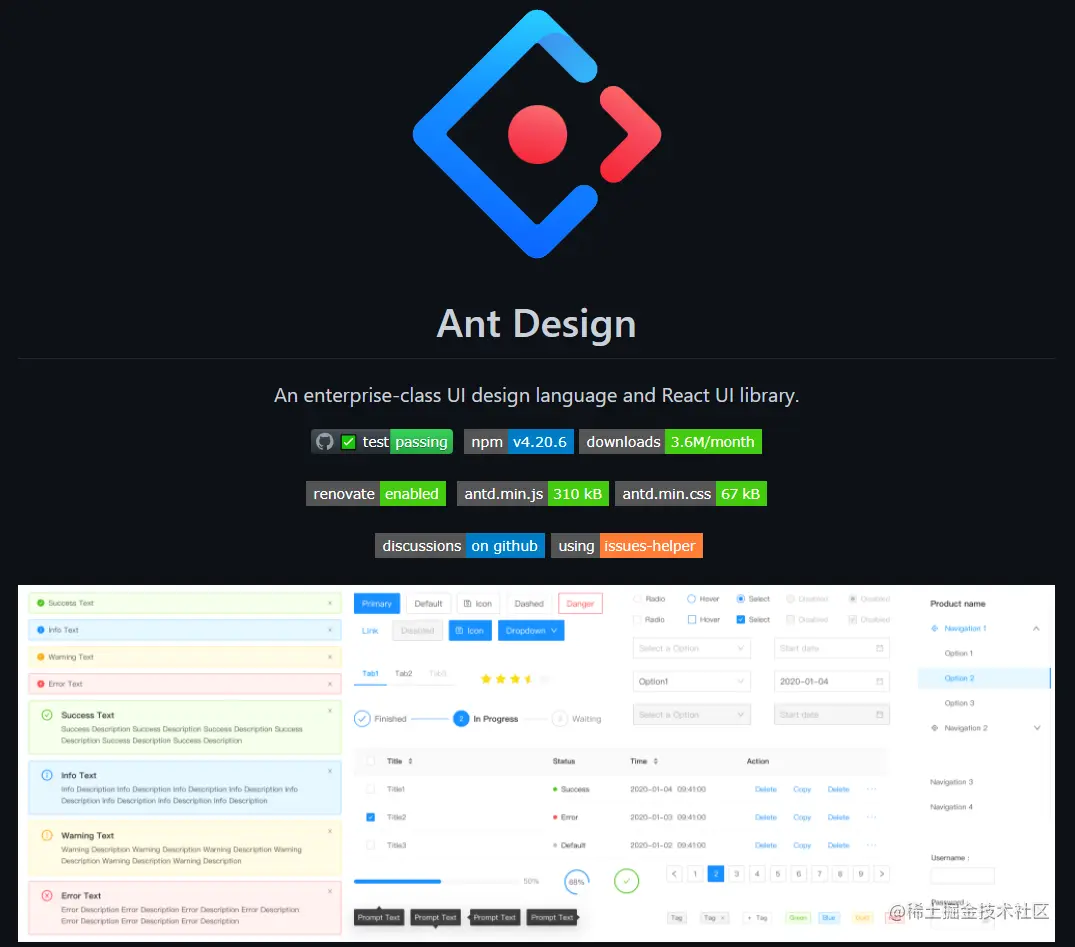Tick the checkbox labeled Hover
Viewport: 1075px width, 947px height.
click(692, 619)
